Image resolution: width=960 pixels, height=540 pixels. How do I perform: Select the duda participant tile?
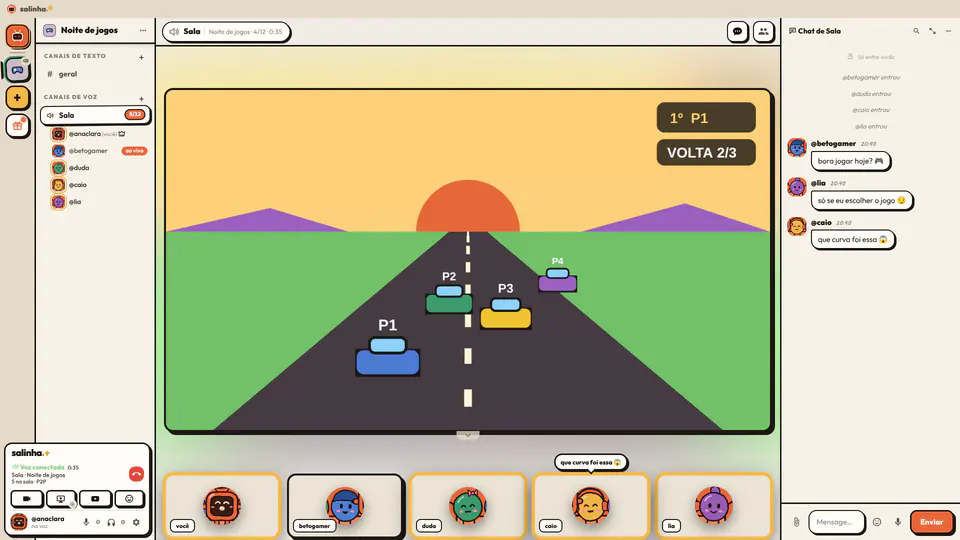click(x=468, y=505)
